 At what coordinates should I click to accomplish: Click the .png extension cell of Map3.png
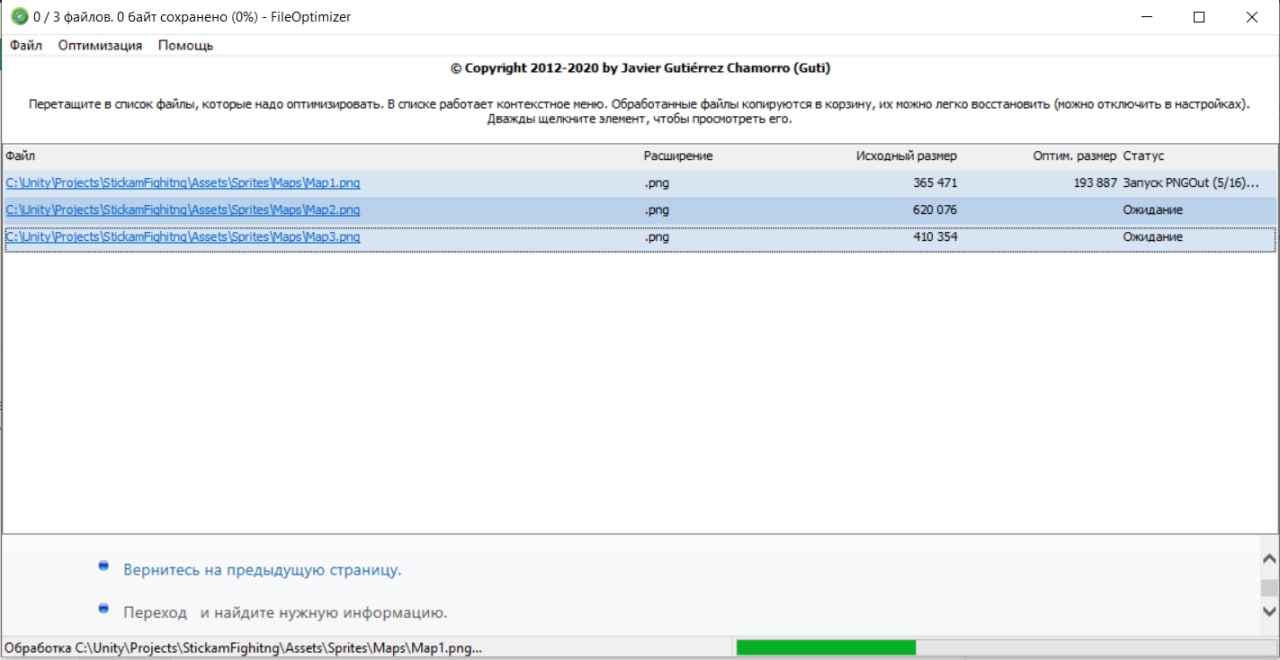coord(657,237)
